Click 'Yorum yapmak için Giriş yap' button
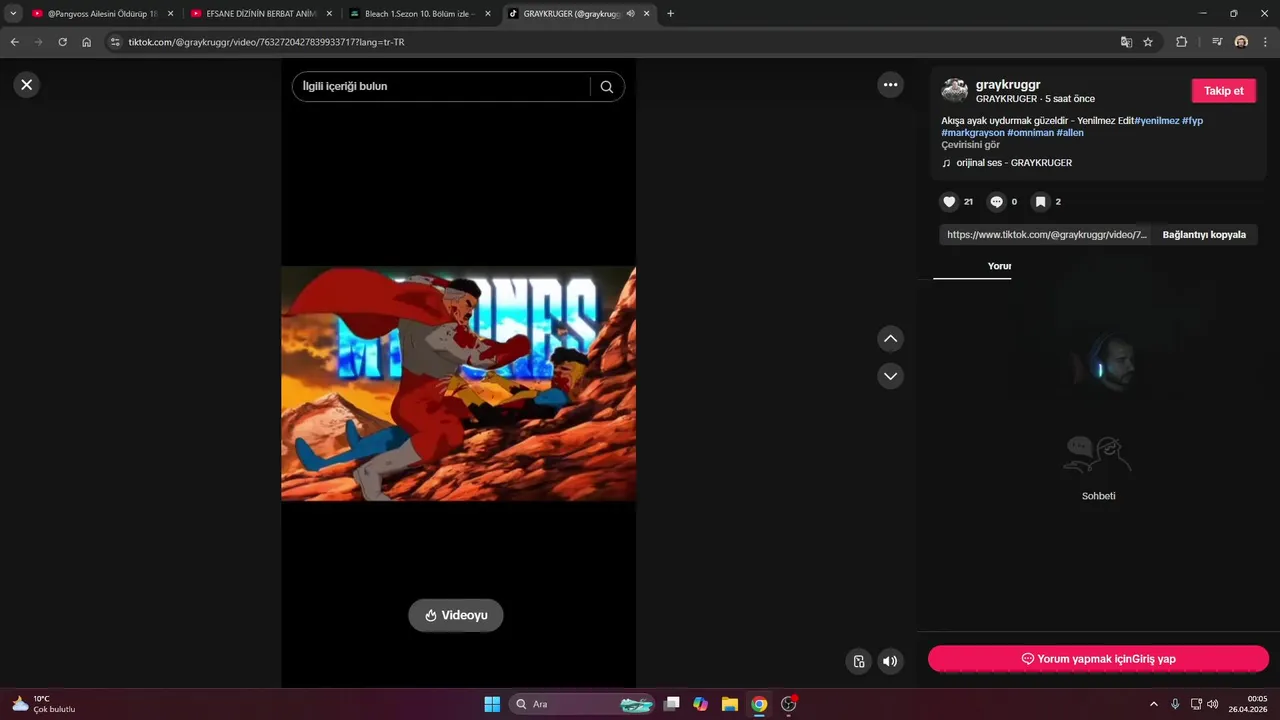Screen dimensions: 1280x720 (1098, 659)
